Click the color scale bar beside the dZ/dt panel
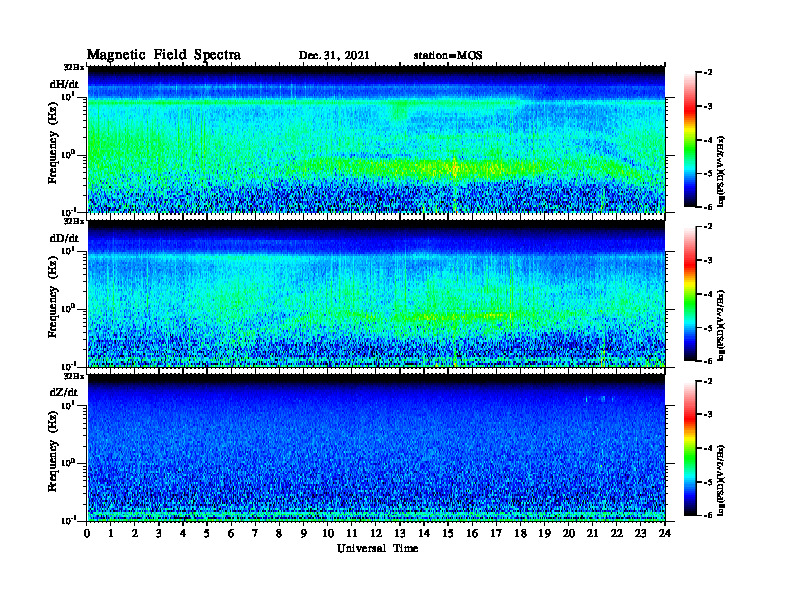 click(690, 448)
